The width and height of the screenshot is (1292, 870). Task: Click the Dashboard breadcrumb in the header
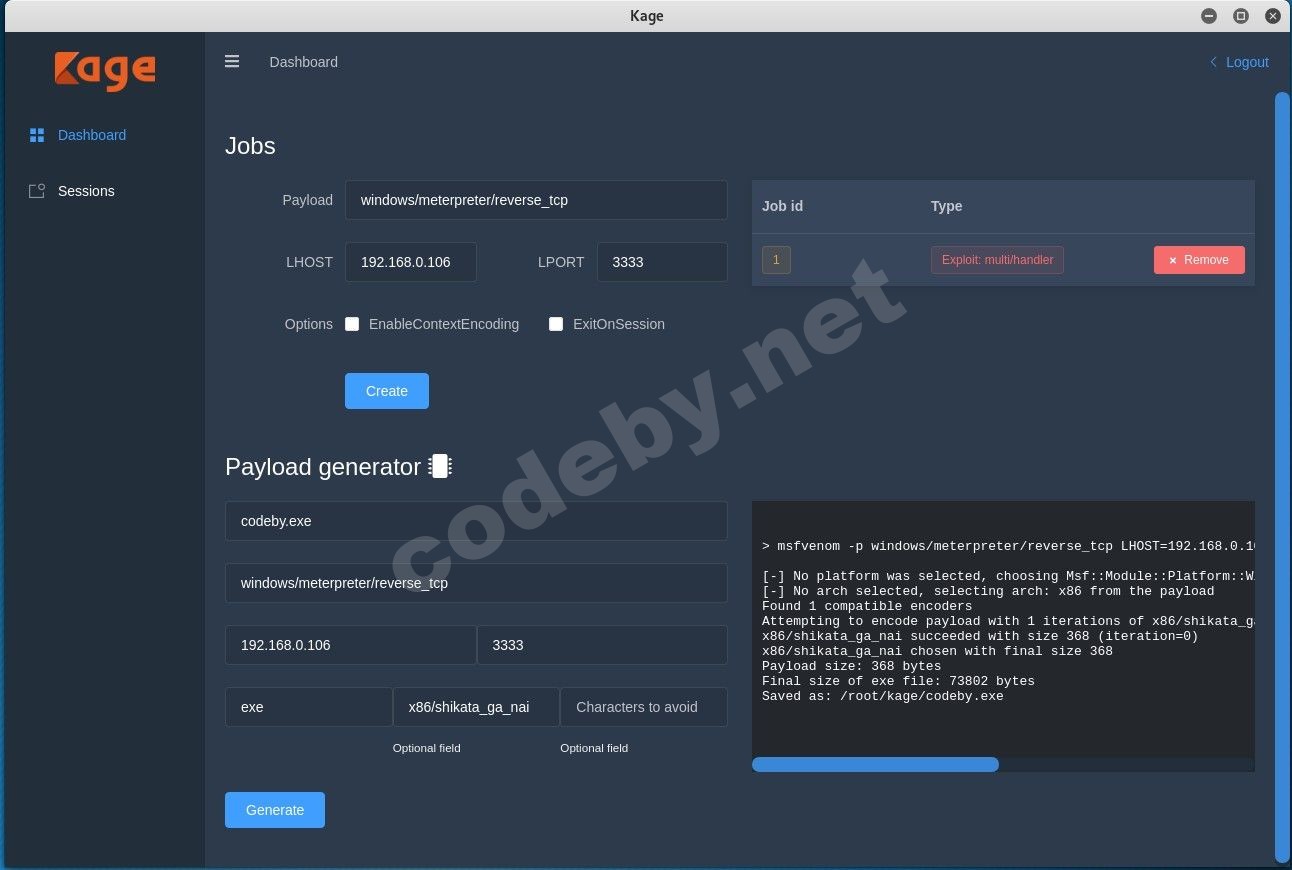coord(303,62)
